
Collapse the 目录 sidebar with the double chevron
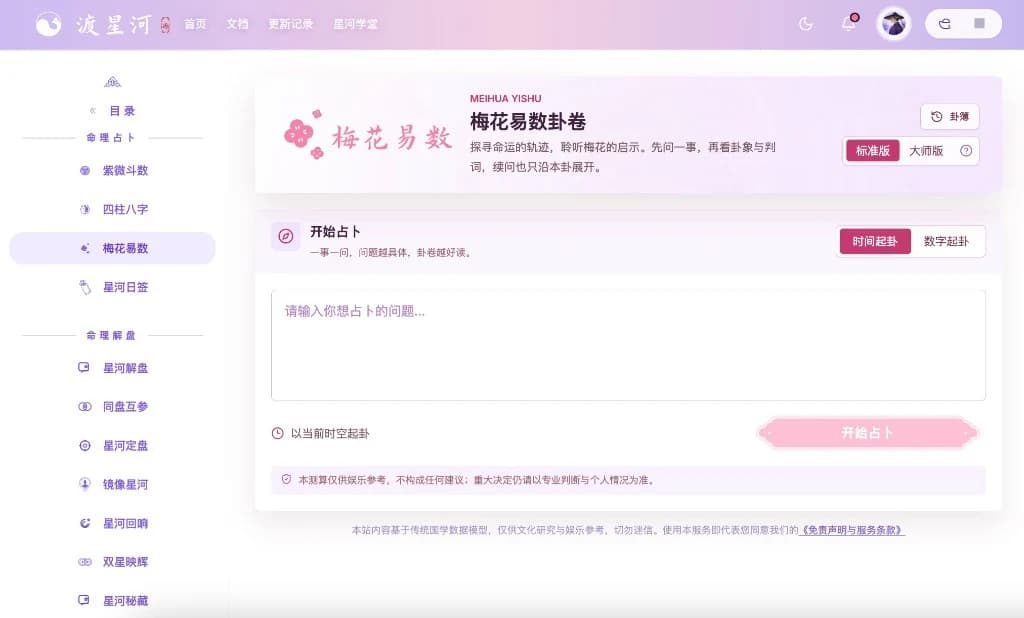tap(93, 111)
